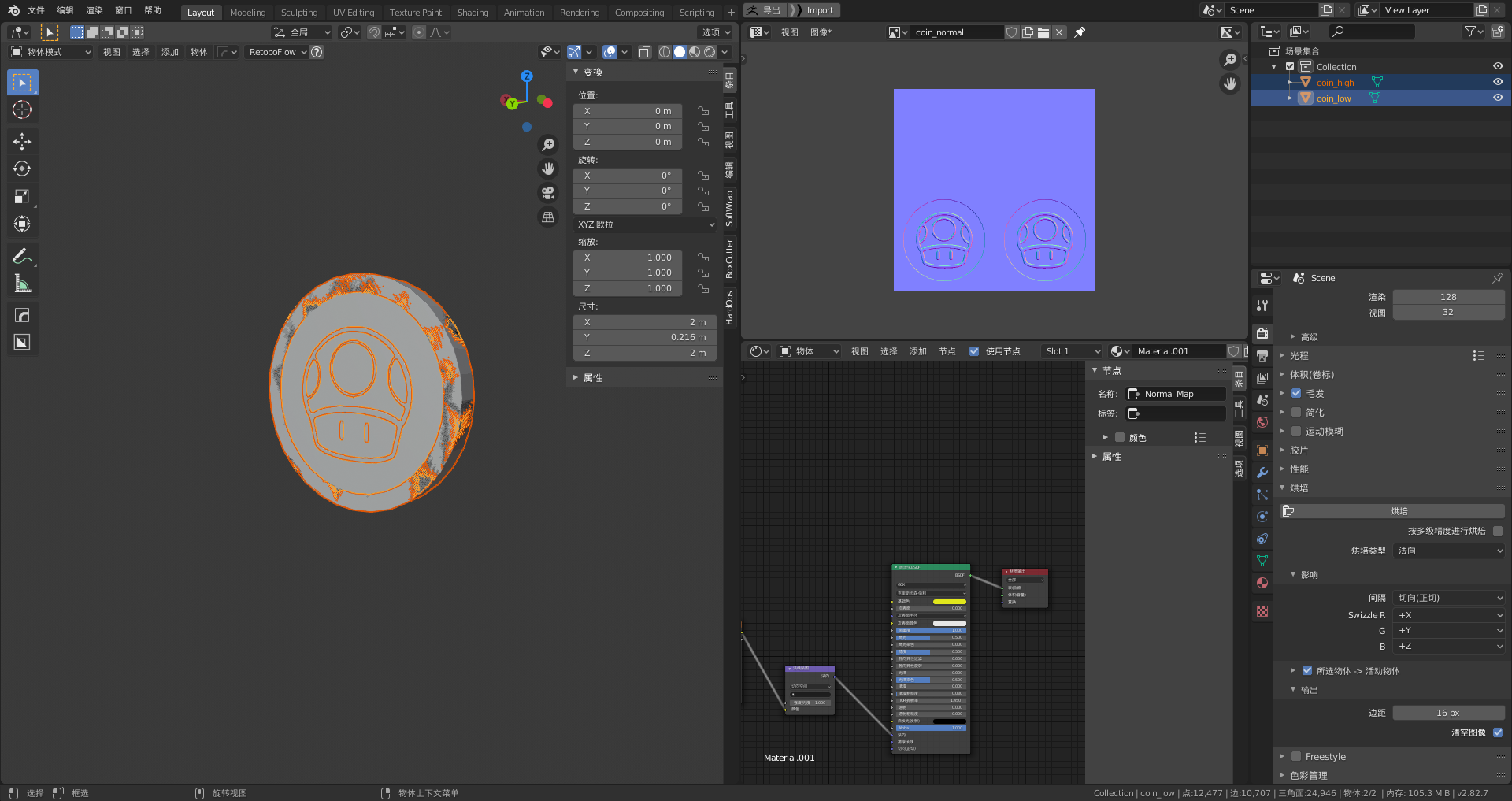
Task: Open the 选项 options button
Action: tap(717, 32)
